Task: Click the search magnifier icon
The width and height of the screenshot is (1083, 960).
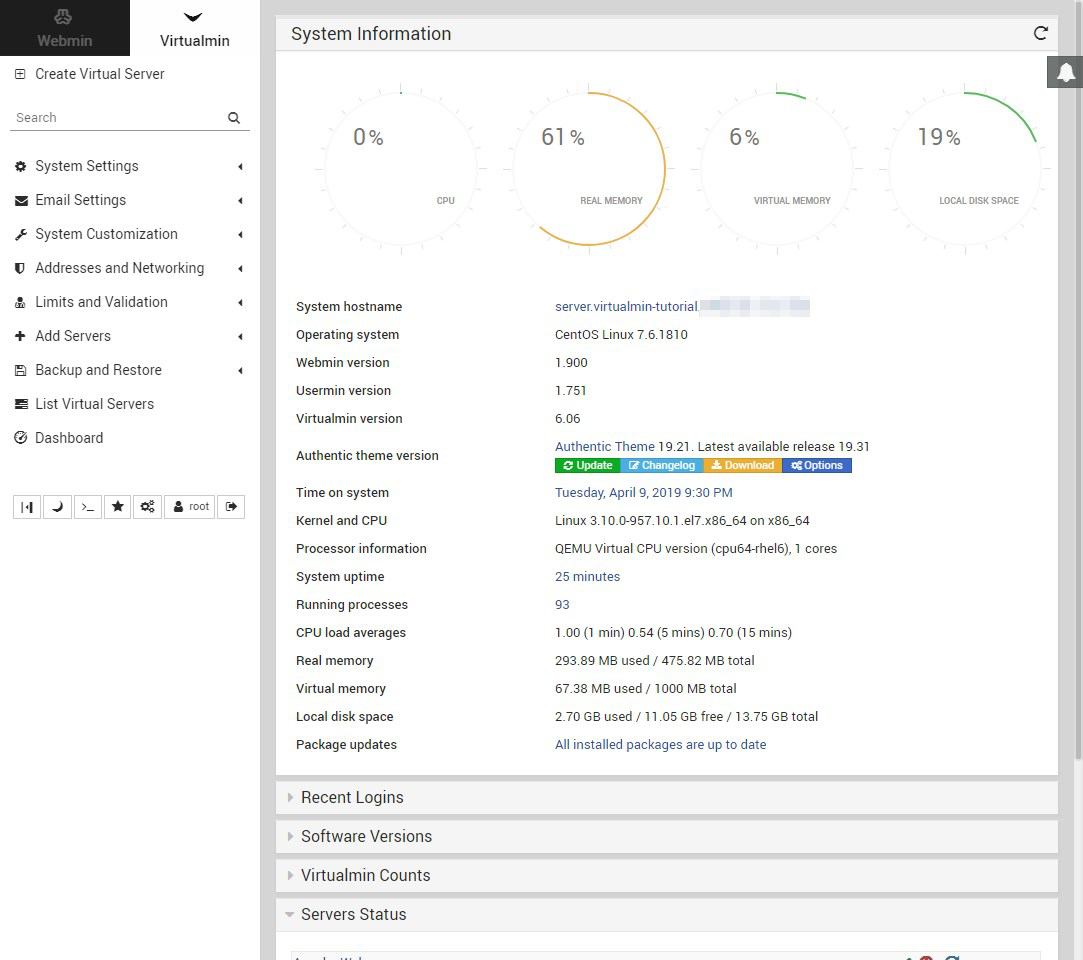Action: click(234, 117)
